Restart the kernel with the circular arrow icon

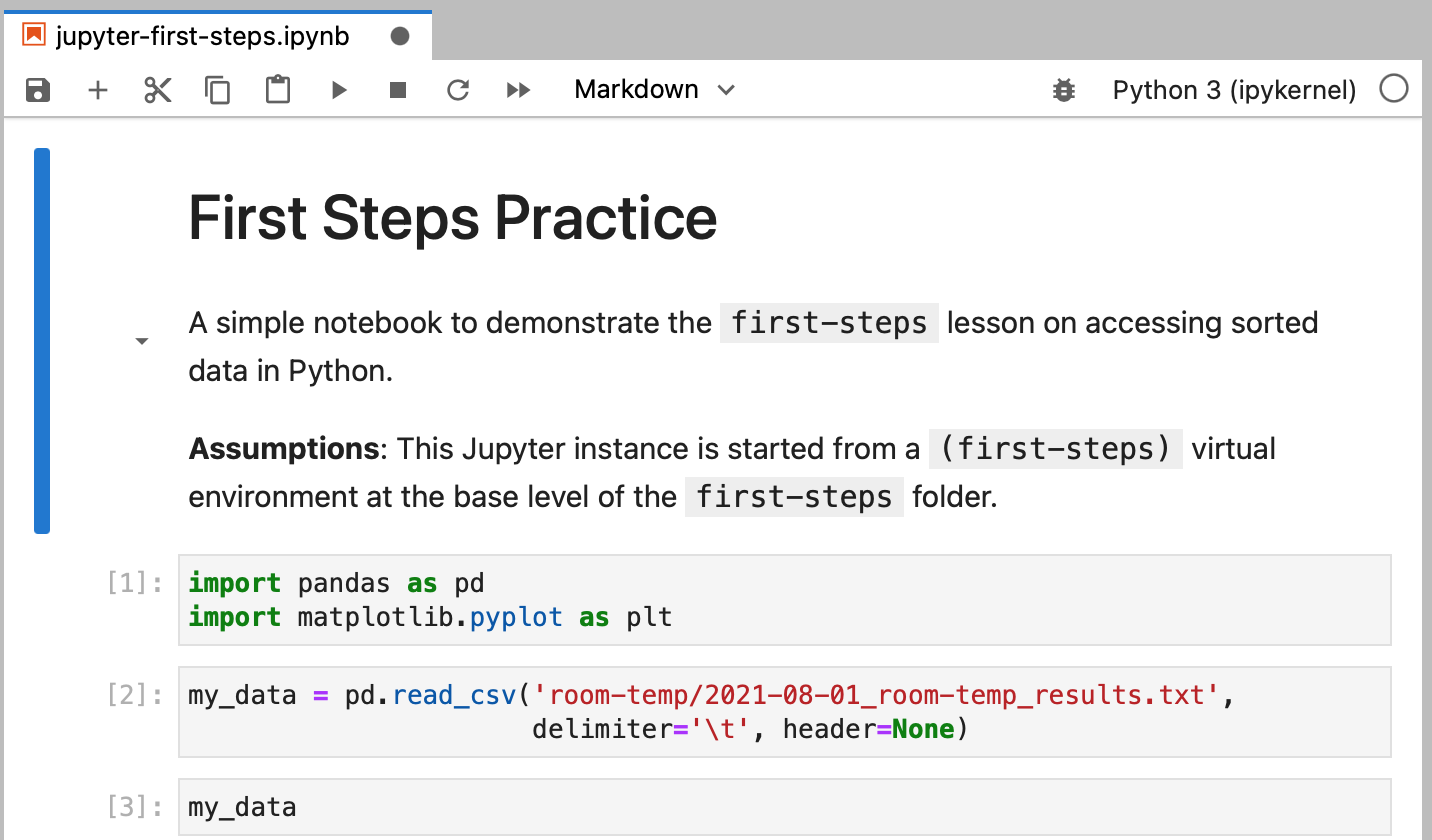pyautogui.click(x=458, y=90)
